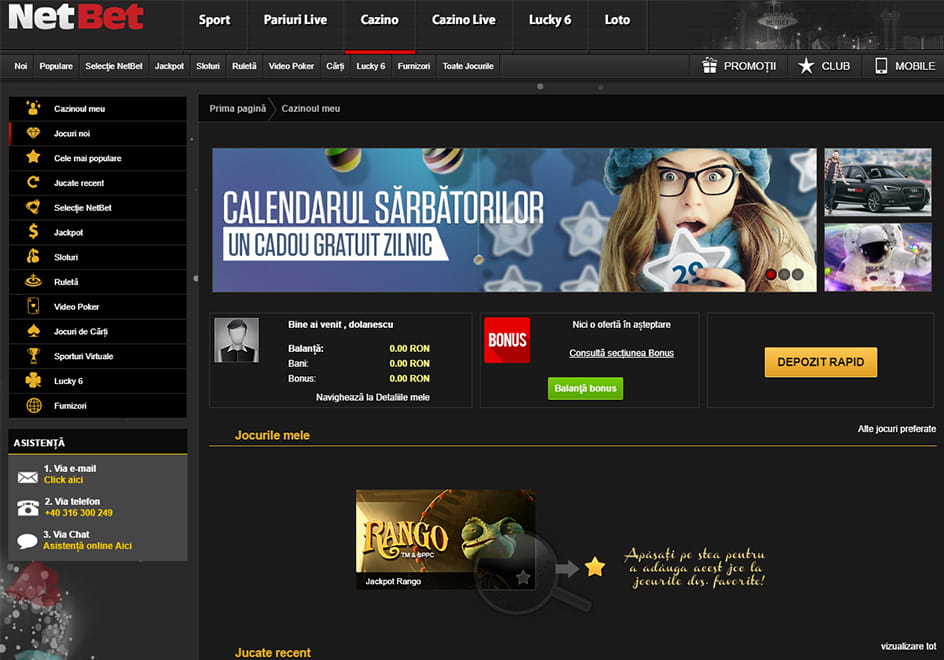Click the red BONUS icon
The width and height of the screenshot is (944, 660).
pos(507,340)
